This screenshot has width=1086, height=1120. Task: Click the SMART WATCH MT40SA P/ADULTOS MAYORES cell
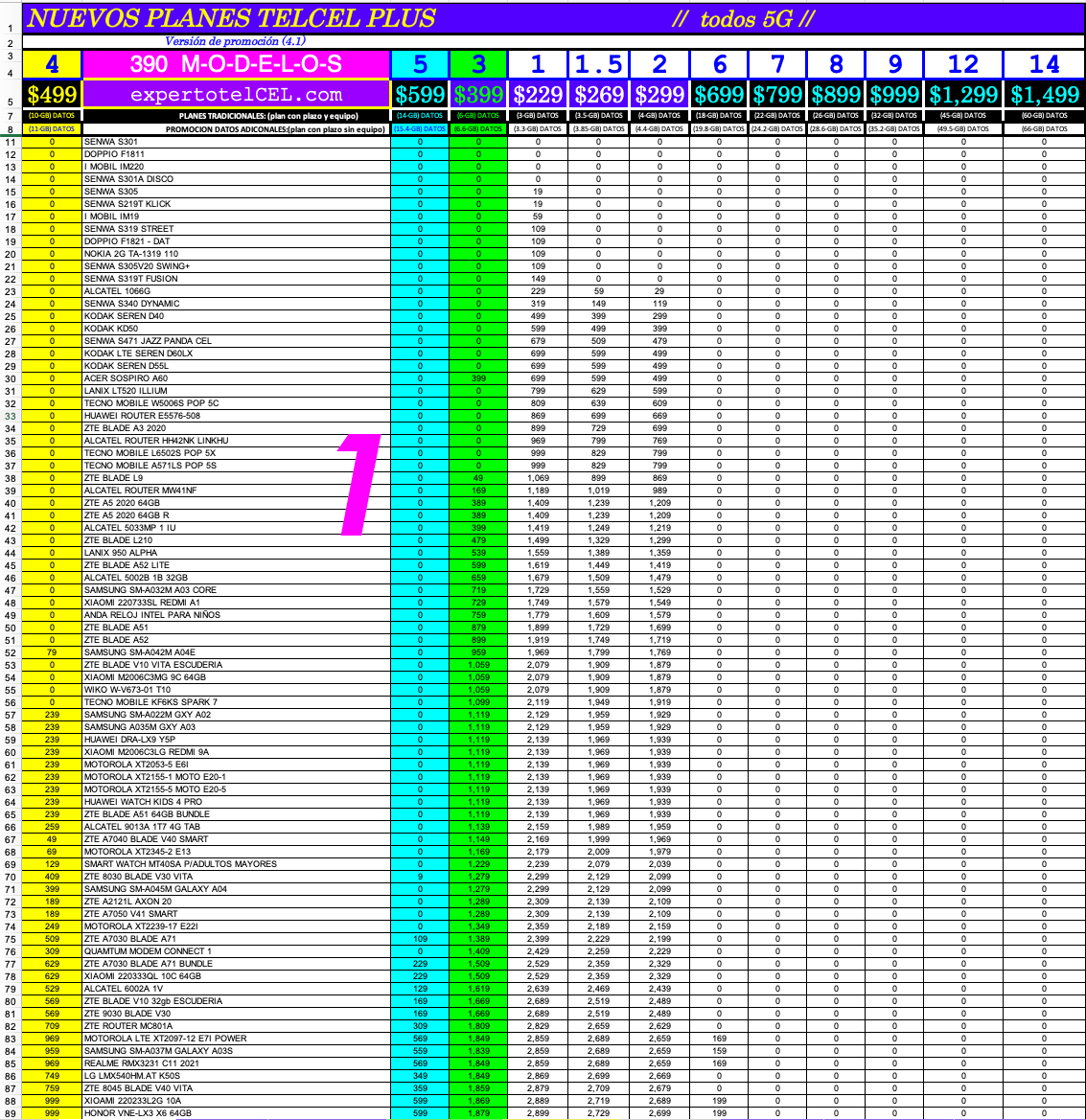point(236,864)
